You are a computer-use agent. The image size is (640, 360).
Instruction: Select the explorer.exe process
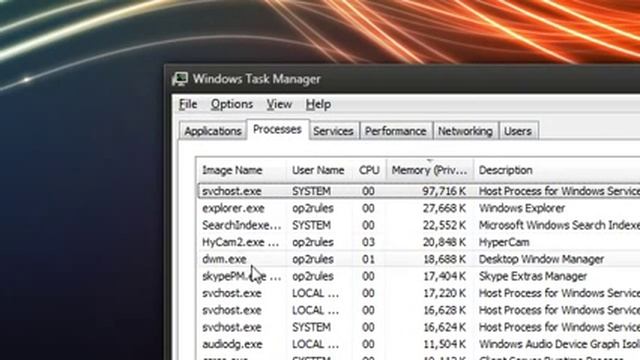point(419,208)
